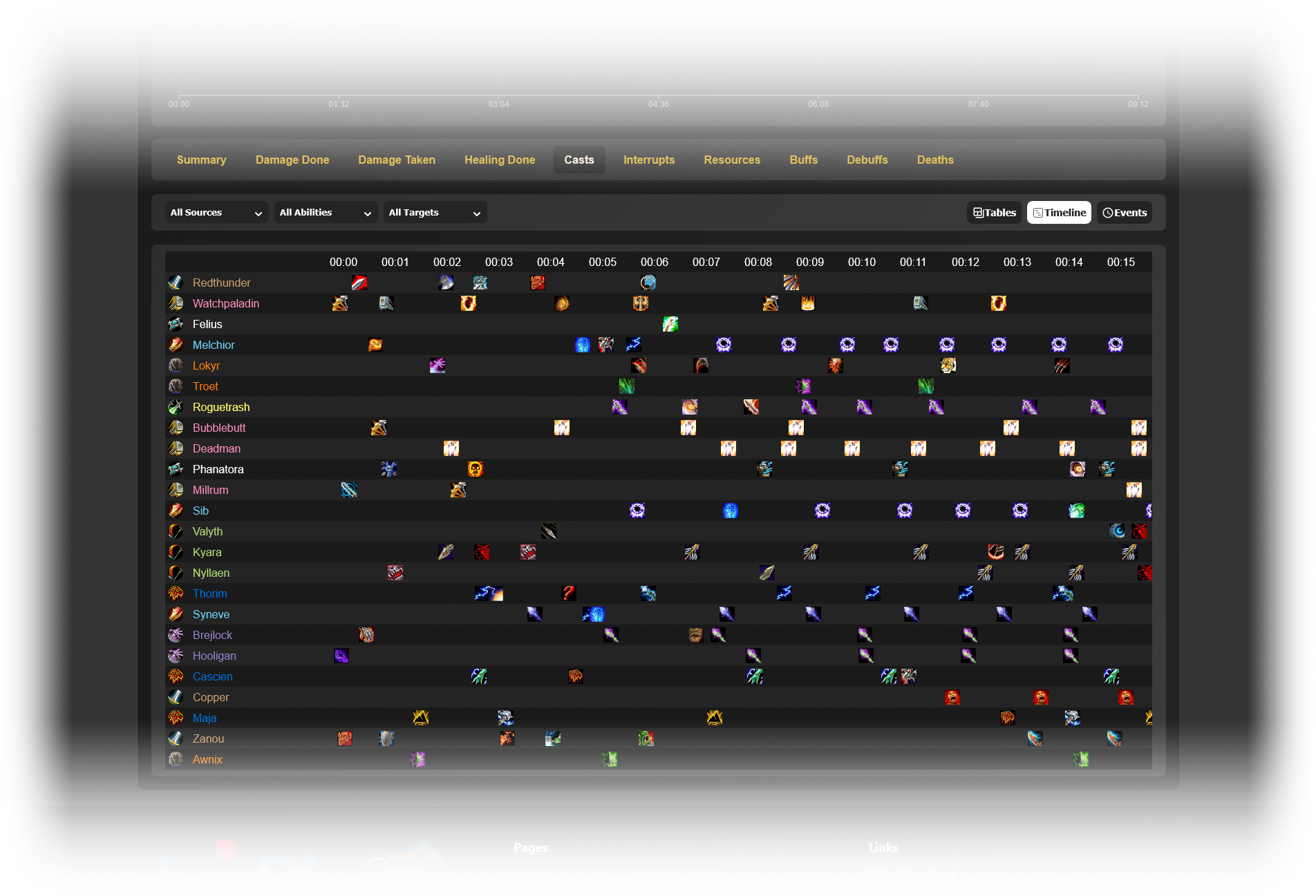Click Hooligan's first purple cast icon

pyautogui.click(x=341, y=656)
